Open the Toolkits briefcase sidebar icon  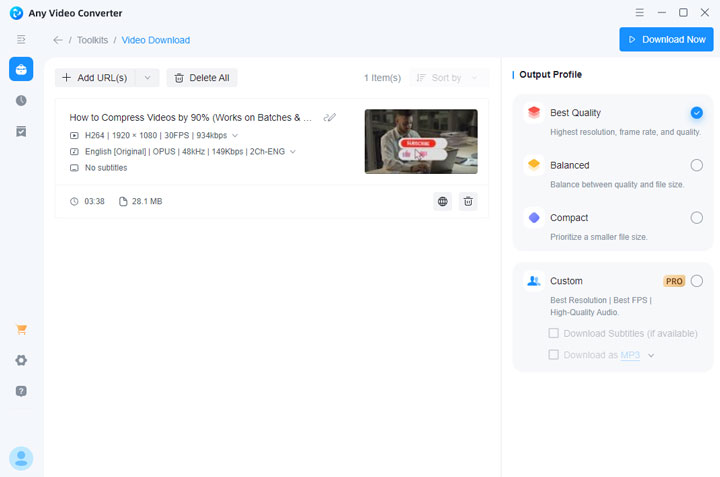(21, 69)
